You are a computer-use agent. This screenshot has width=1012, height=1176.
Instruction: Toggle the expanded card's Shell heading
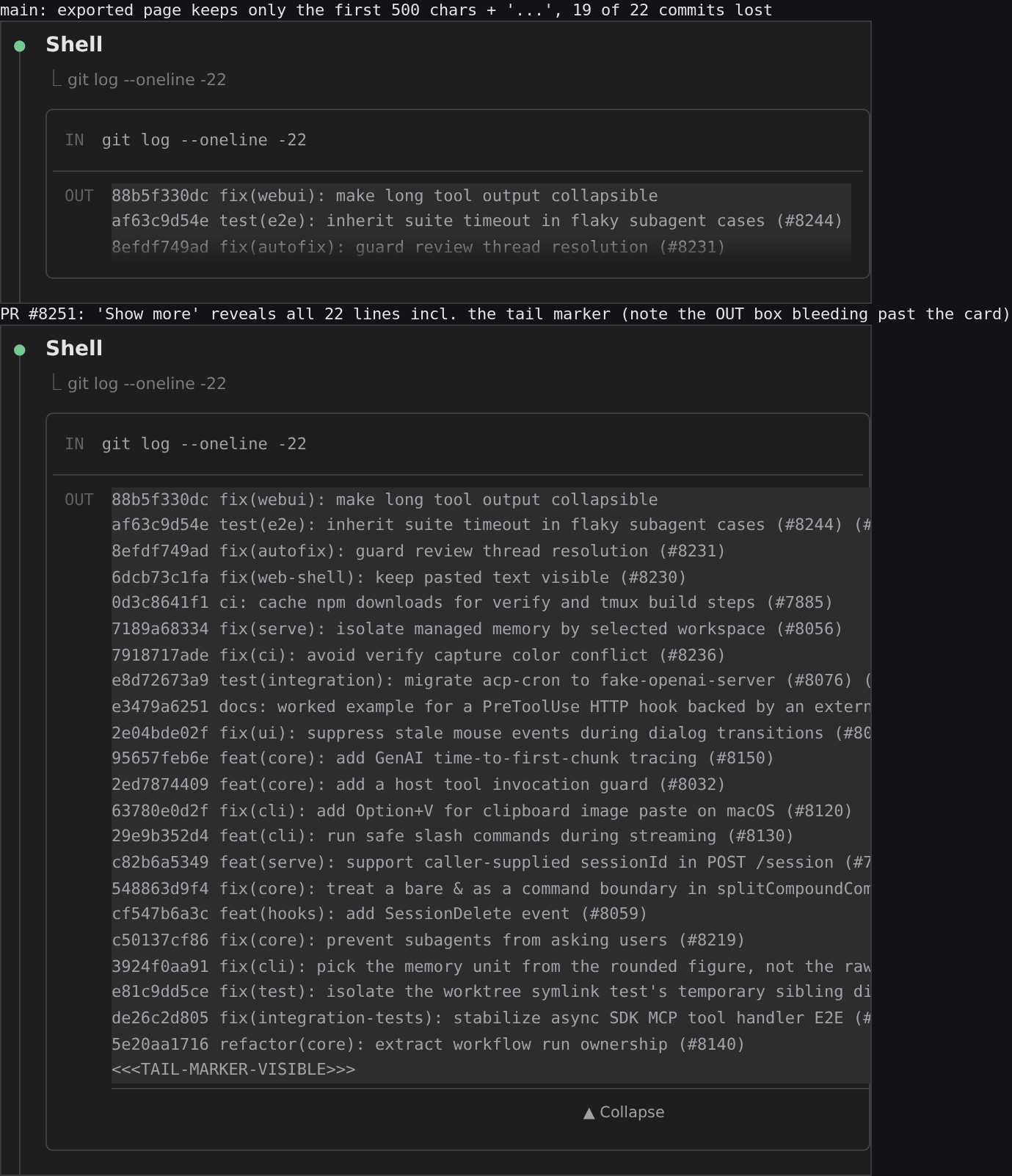tap(74, 349)
